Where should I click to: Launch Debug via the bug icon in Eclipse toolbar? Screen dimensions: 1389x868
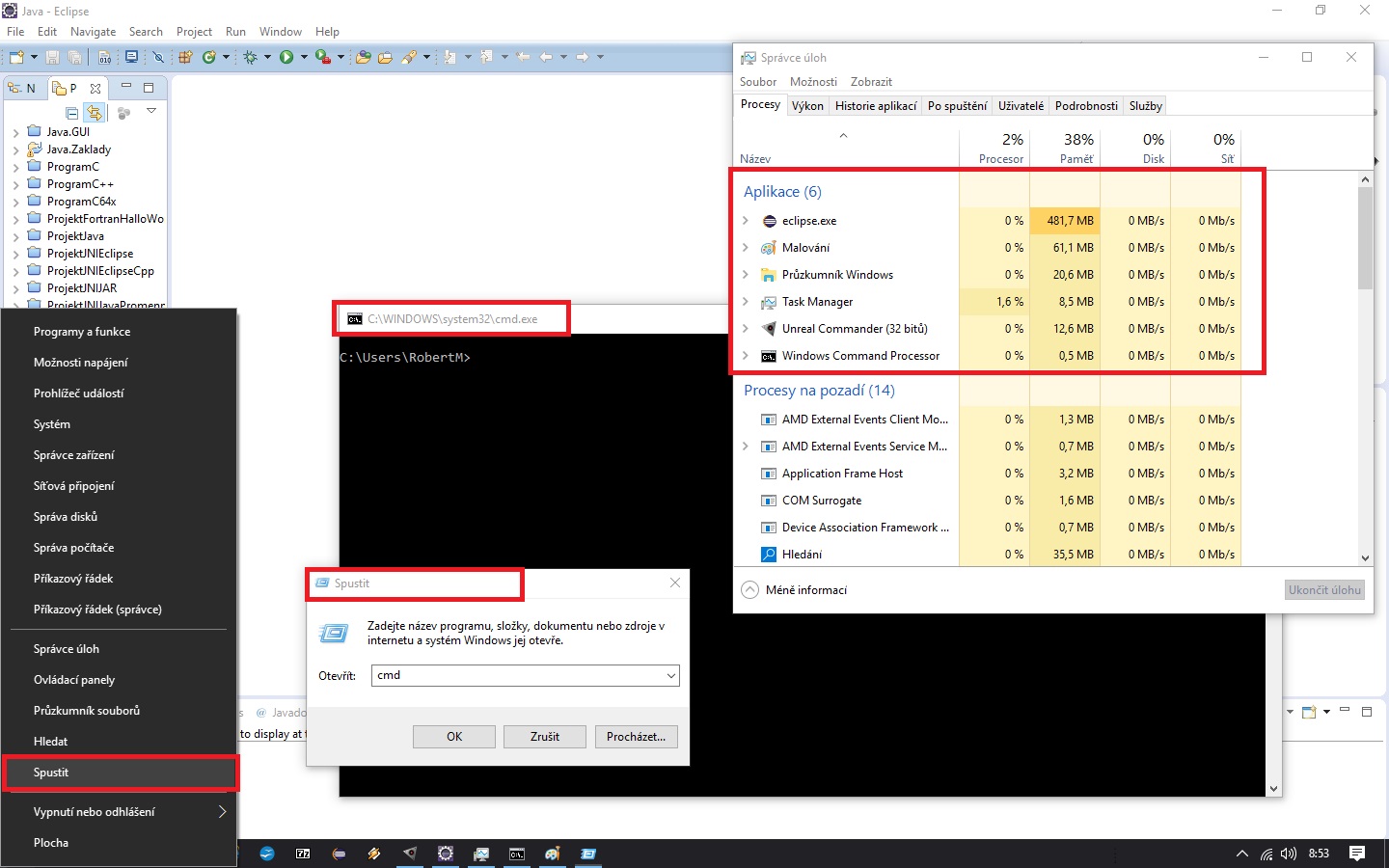point(251,57)
